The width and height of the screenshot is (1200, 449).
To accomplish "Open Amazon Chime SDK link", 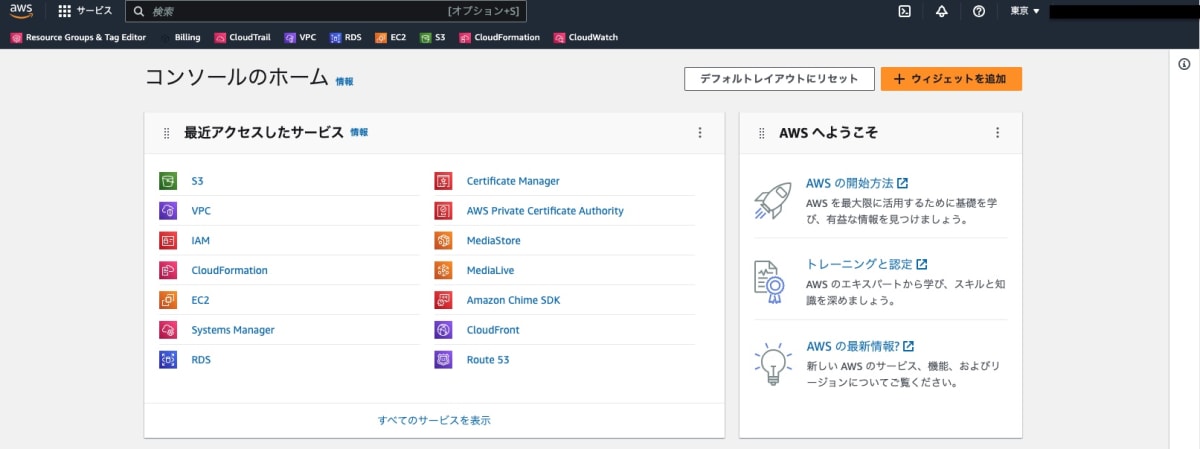I will pos(513,300).
